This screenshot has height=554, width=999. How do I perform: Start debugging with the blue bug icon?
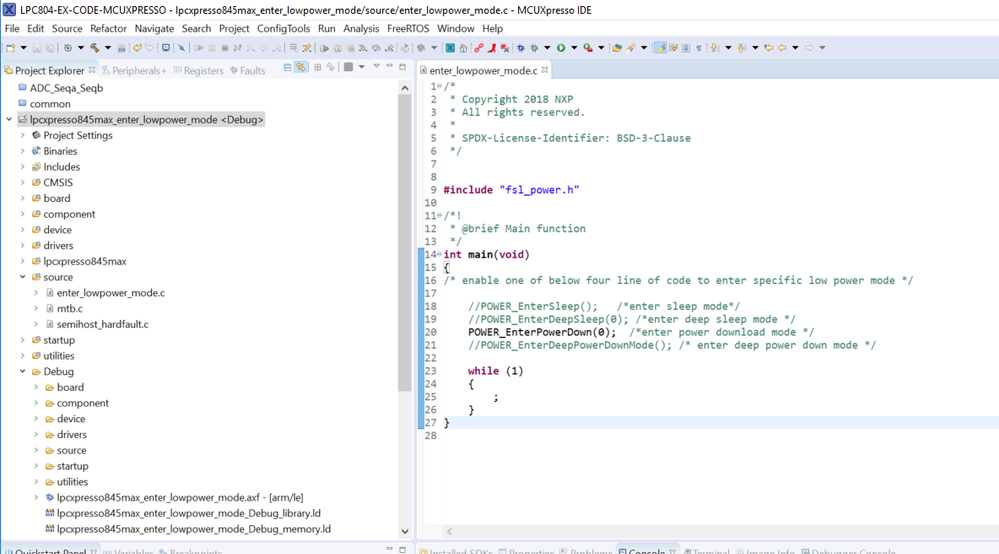[x=521, y=48]
